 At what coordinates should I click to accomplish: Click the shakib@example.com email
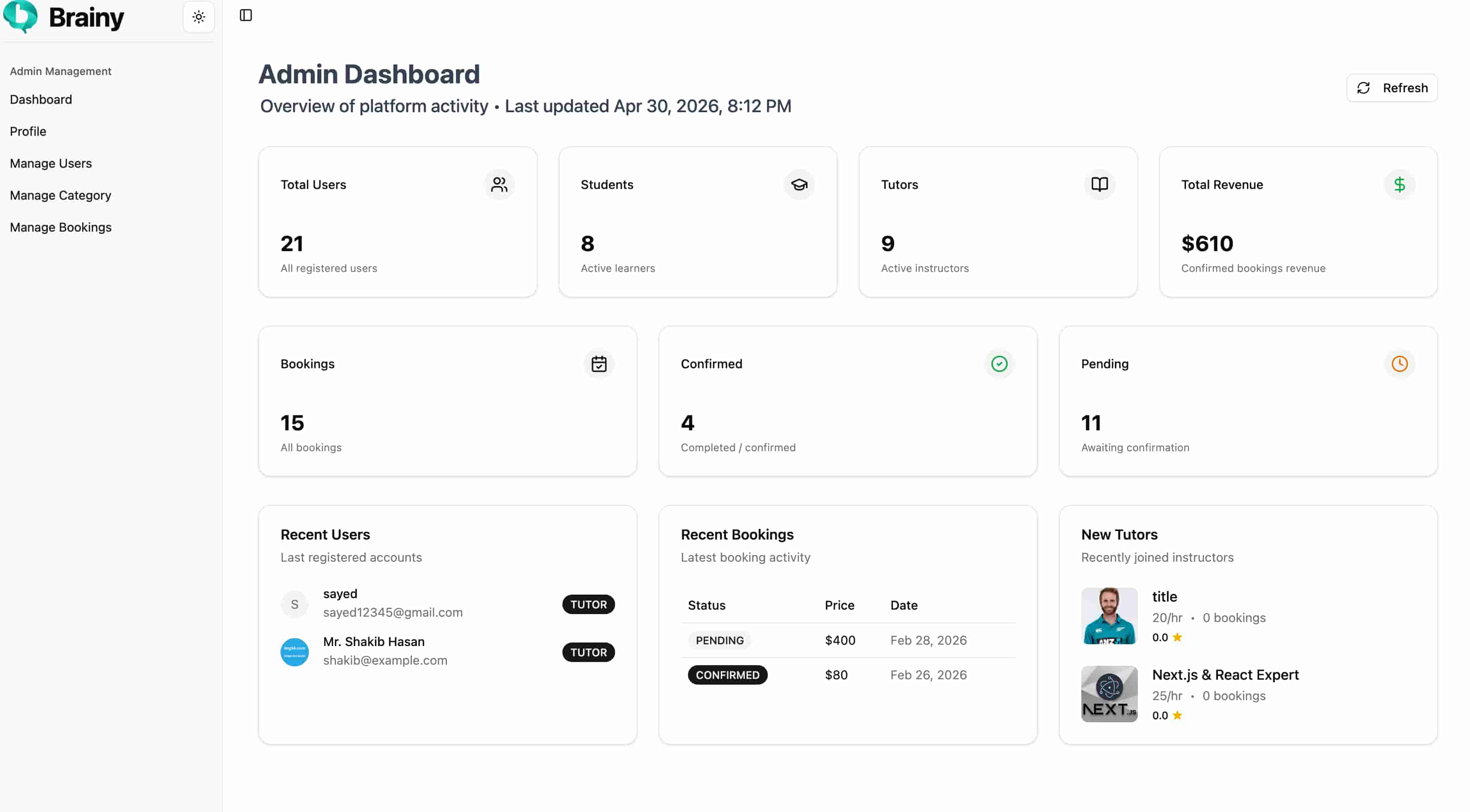point(385,660)
